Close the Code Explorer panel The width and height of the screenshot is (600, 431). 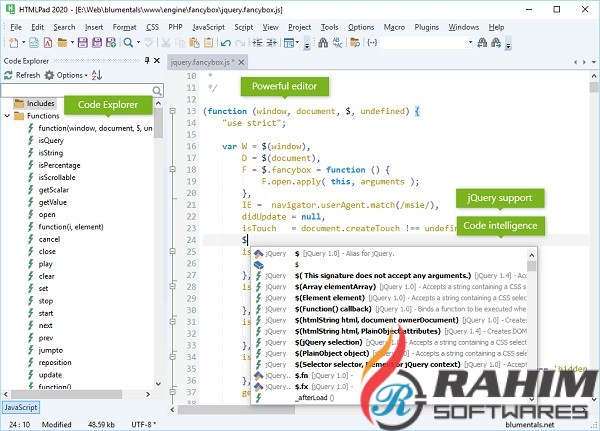tap(157, 60)
